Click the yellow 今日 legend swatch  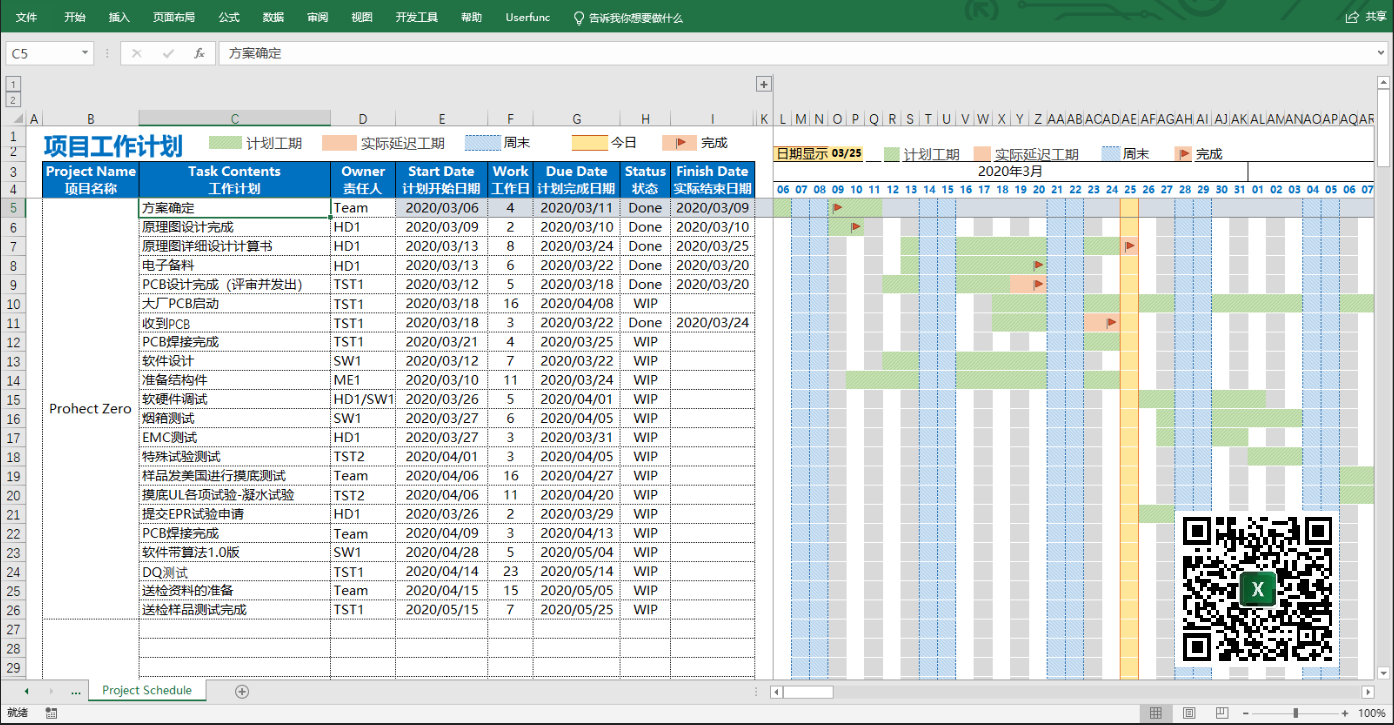click(x=589, y=143)
